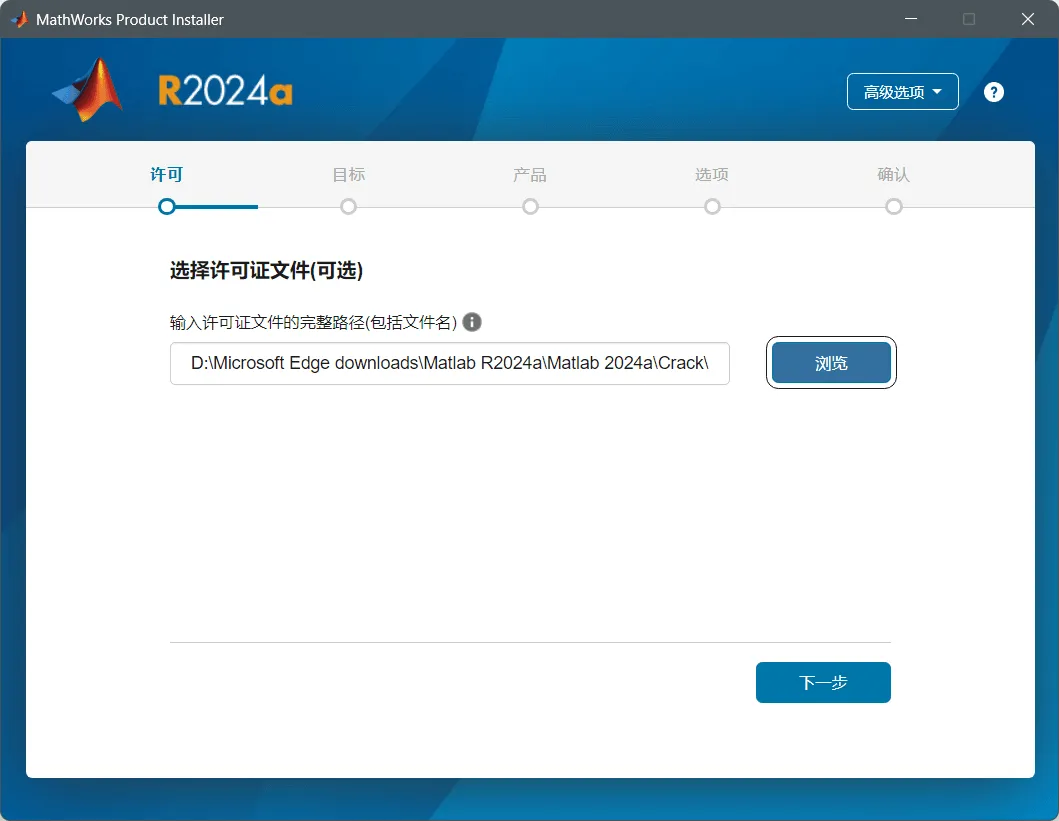Expand the 高级选项 dropdown
Viewport: 1059px width, 821px height.
coord(902,92)
